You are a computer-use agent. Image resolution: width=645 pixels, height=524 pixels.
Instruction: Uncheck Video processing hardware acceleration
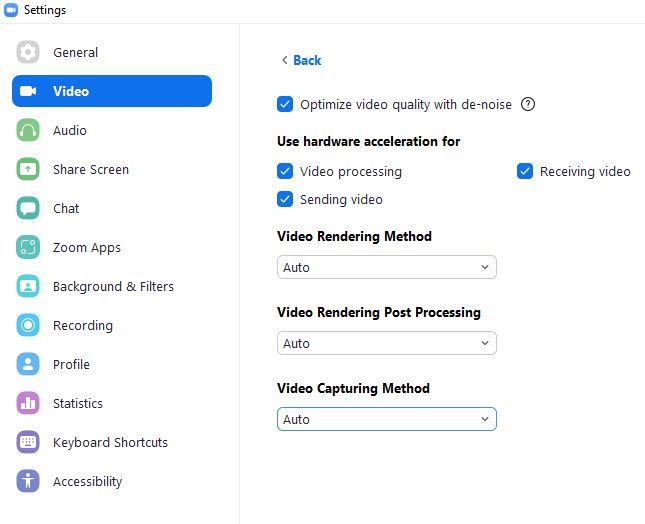coord(285,171)
